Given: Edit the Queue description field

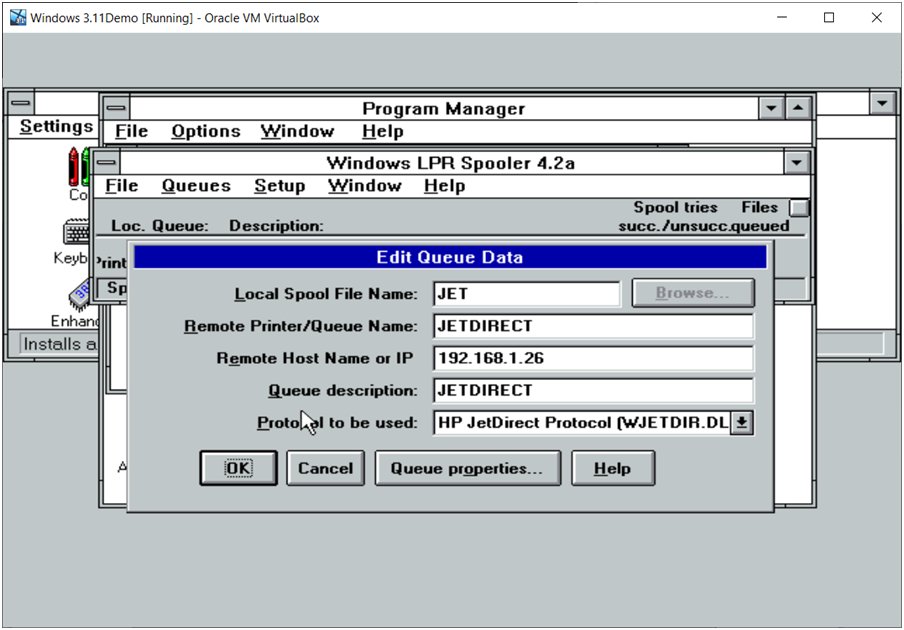Looking at the screenshot, I should 593,390.
